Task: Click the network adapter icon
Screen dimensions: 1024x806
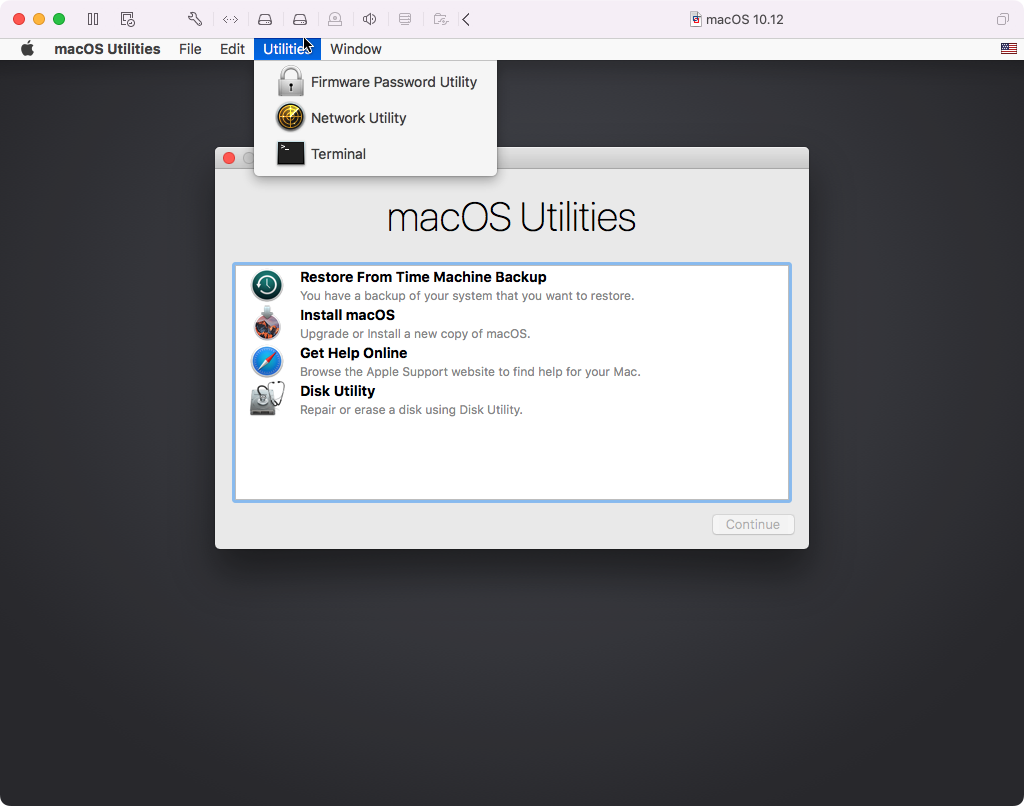Action: tap(231, 20)
